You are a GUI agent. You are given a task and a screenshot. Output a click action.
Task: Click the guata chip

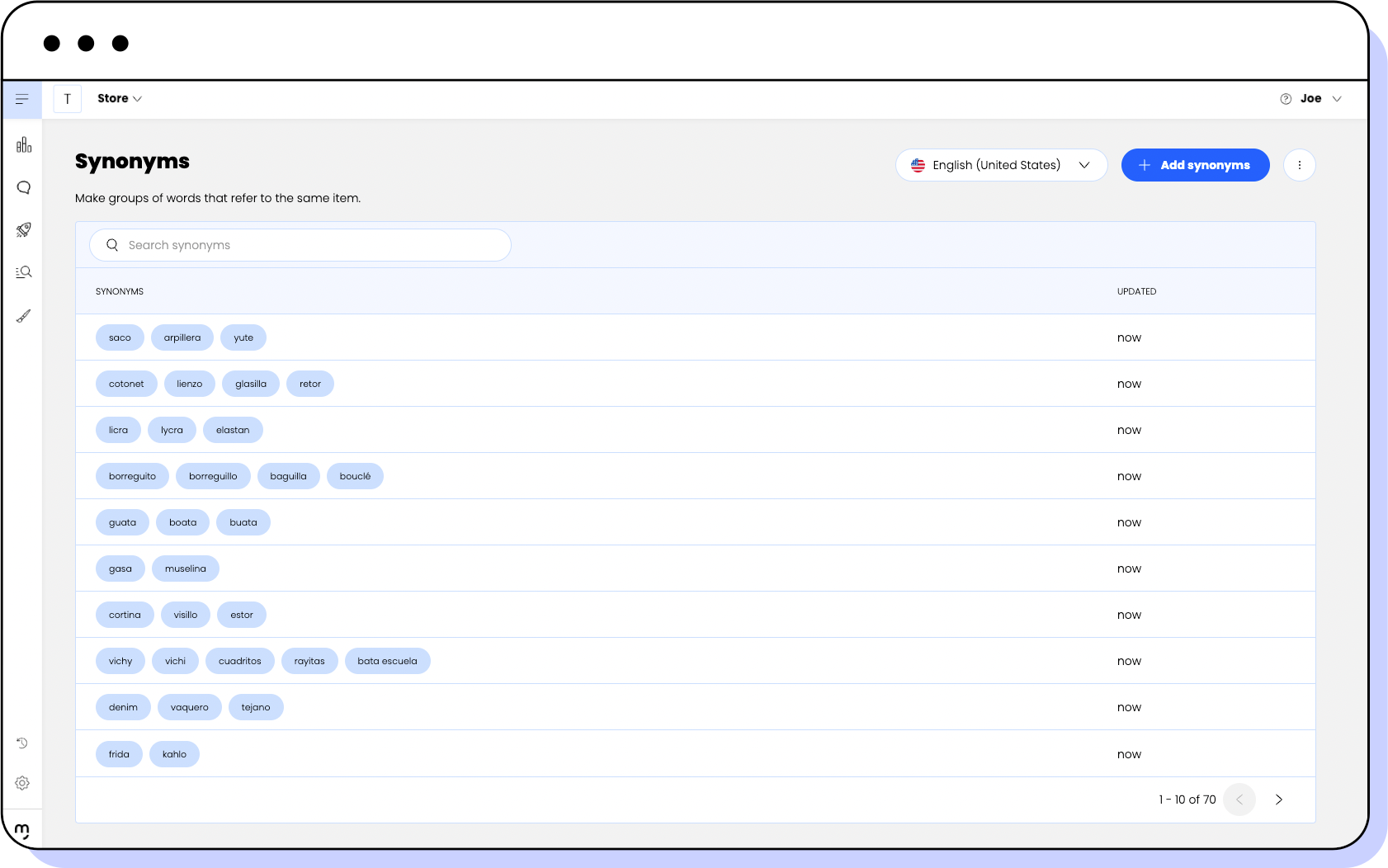coord(122,522)
